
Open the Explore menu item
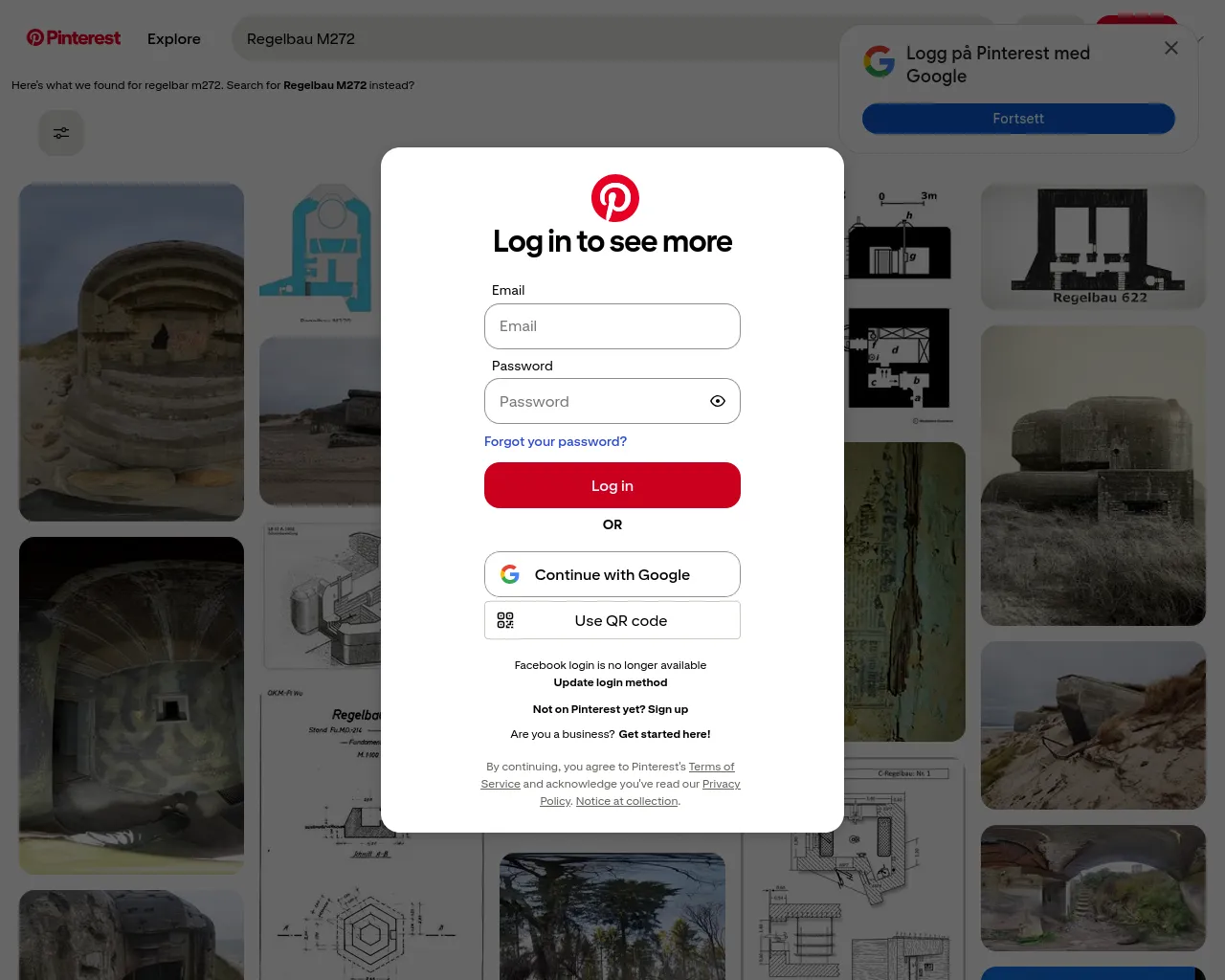[x=174, y=39]
